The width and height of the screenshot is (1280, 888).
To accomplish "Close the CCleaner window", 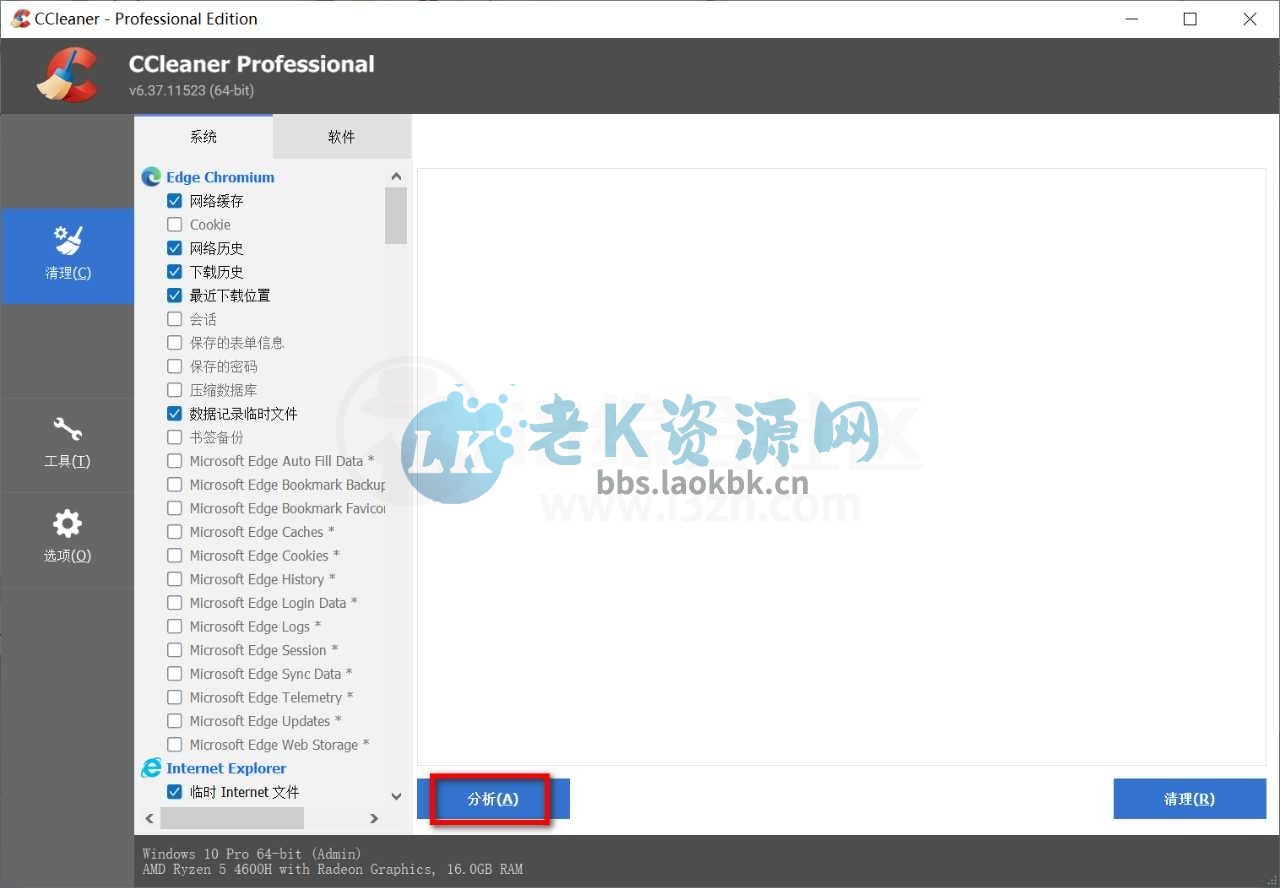I will [x=1250, y=19].
